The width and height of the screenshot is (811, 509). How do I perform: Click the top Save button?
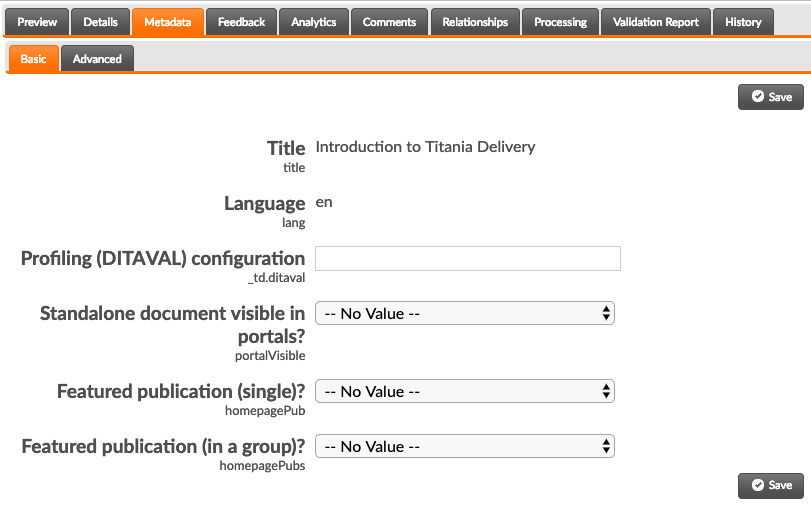pos(771,97)
